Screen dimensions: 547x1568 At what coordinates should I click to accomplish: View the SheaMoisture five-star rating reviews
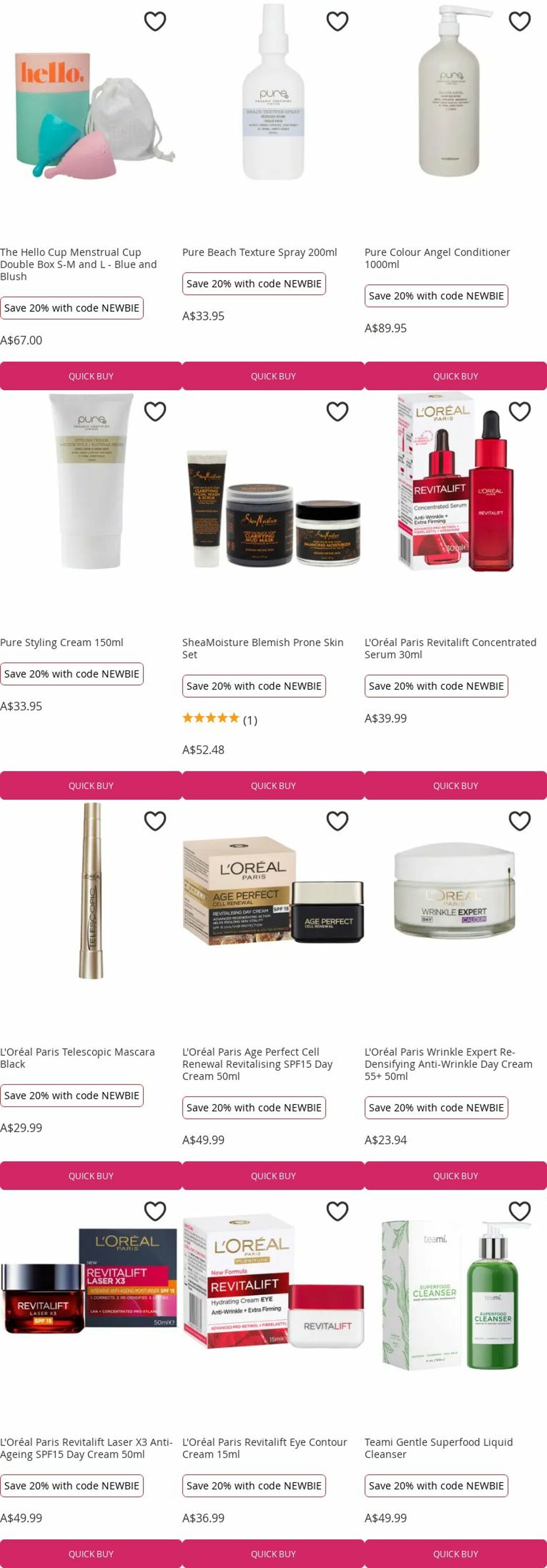(220, 720)
